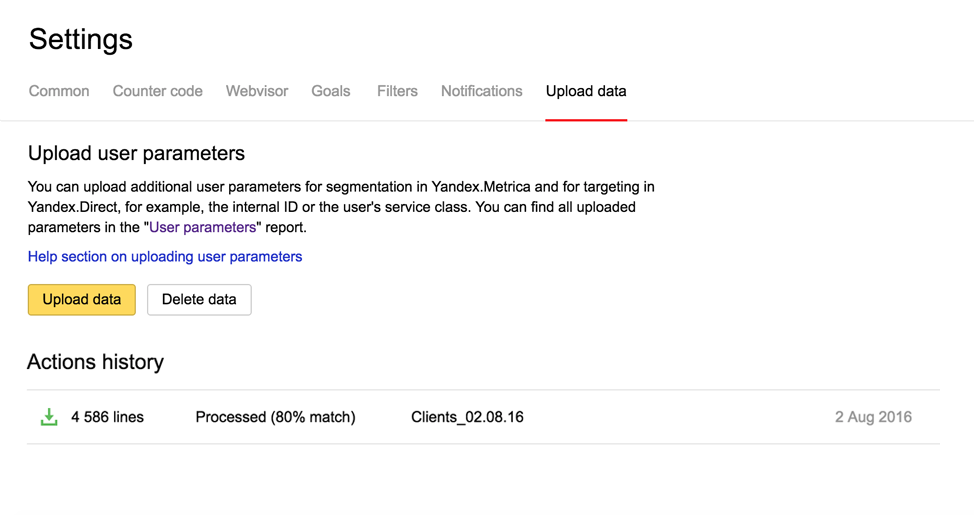Select the Goals tab
Viewport: 974px width, 515px height.
(331, 91)
